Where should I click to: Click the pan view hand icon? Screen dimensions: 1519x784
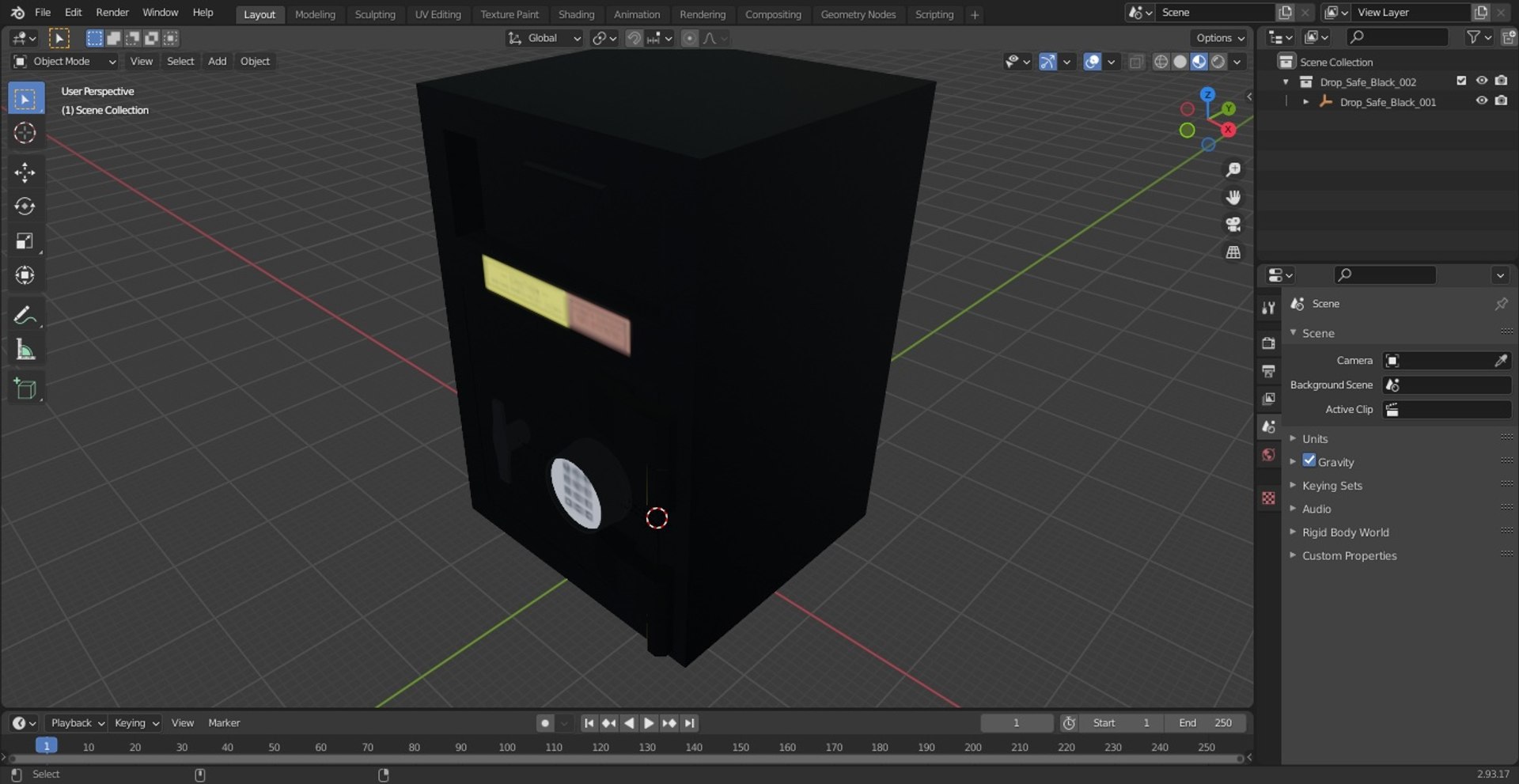[x=1233, y=197]
